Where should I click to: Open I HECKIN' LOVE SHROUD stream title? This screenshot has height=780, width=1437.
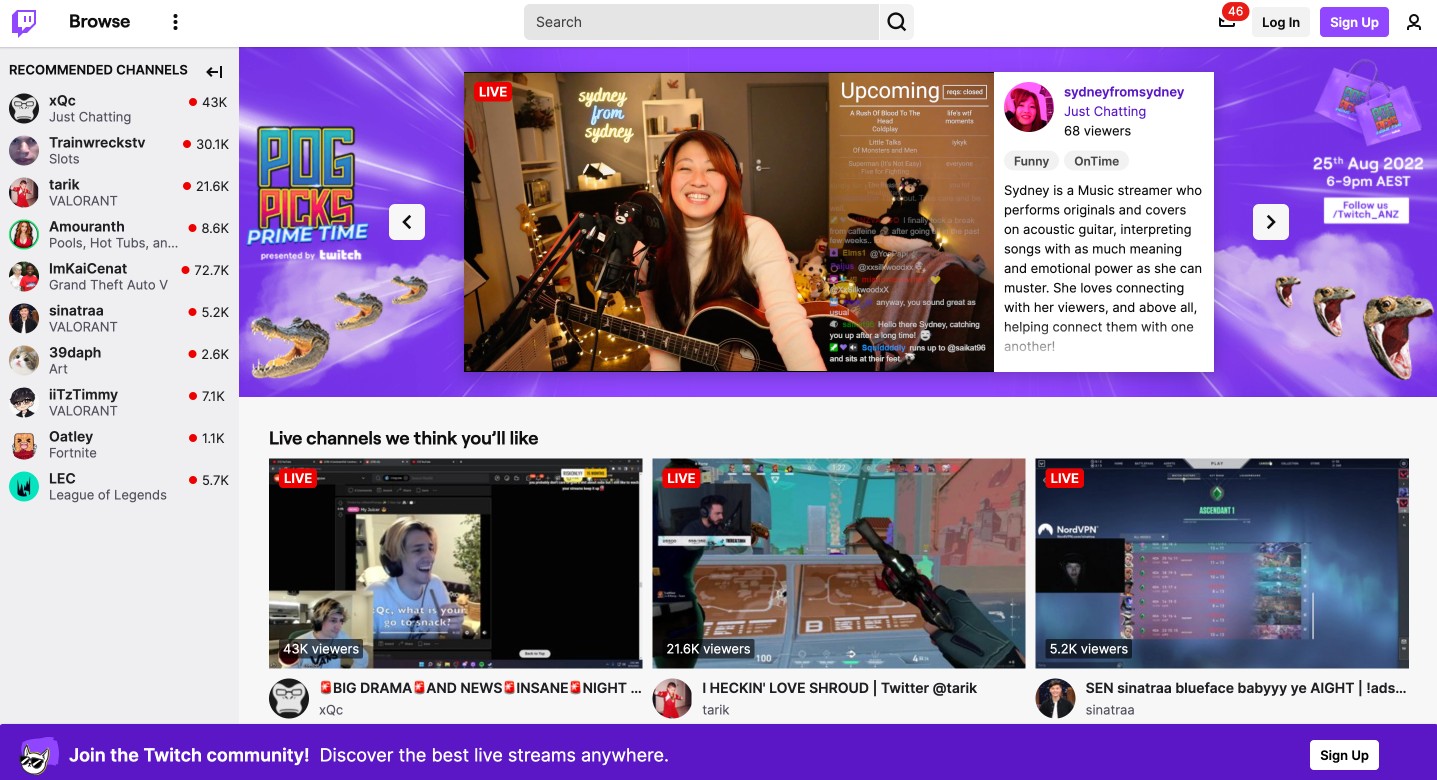840,688
